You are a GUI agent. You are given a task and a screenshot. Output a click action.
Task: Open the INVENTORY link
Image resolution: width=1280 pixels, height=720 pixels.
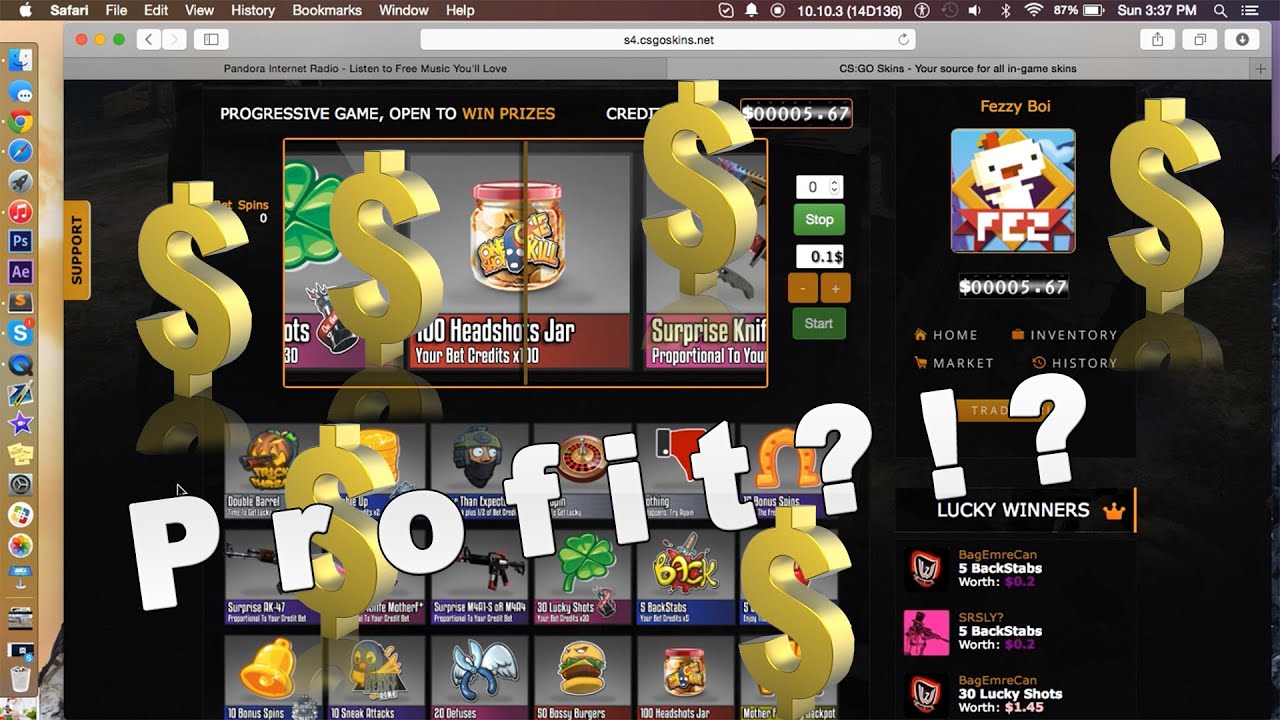[1064, 335]
